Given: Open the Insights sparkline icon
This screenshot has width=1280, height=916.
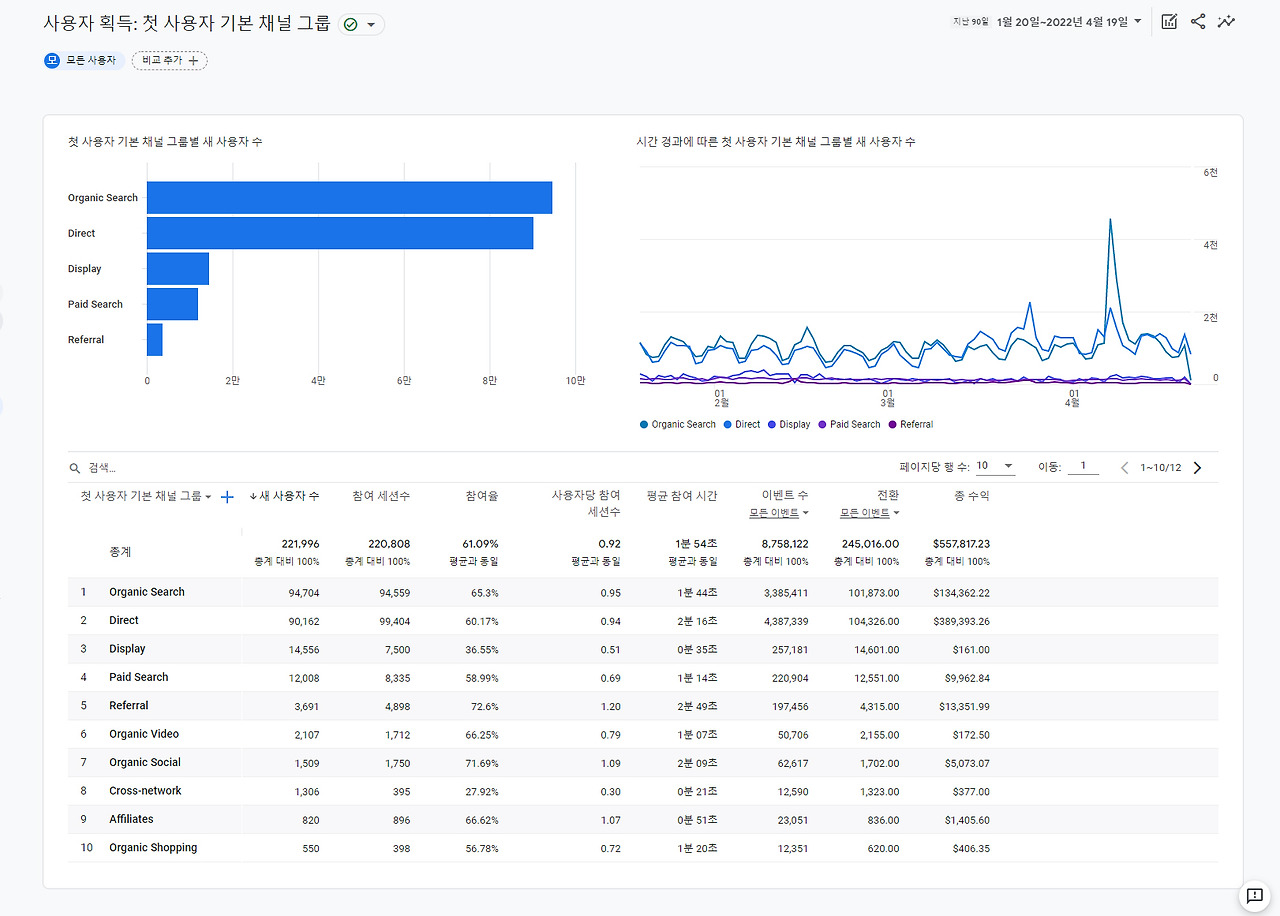Looking at the screenshot, I should pos(1227,22).
